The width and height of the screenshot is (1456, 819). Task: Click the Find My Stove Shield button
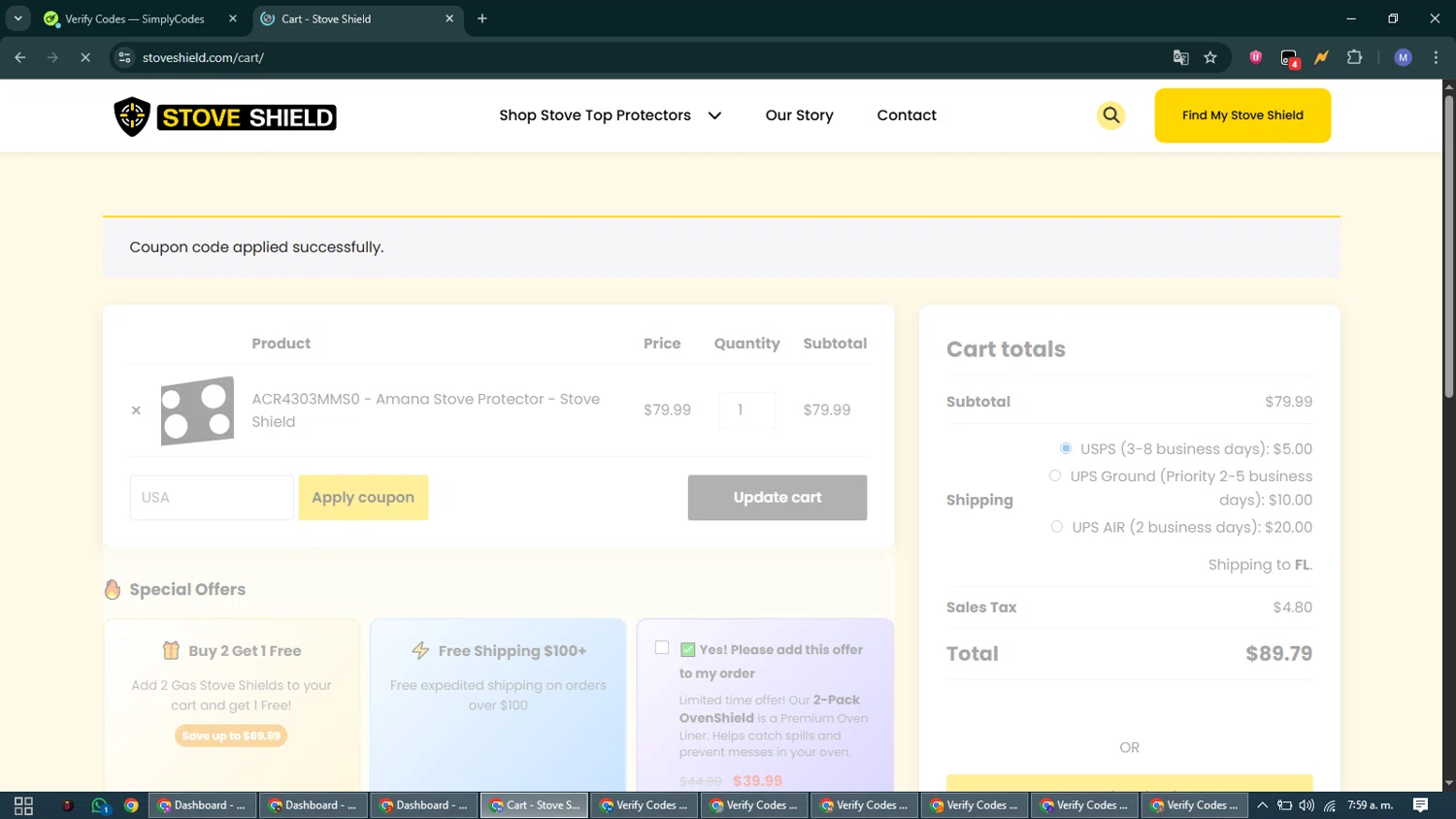(1242, 115)
